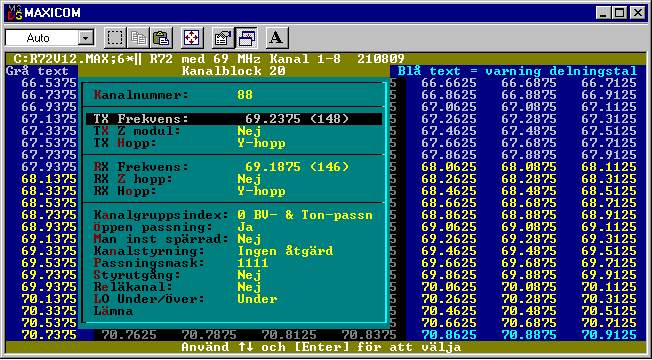
Task: Select the Kanalgruppsindex row
Action: point(234,215)
